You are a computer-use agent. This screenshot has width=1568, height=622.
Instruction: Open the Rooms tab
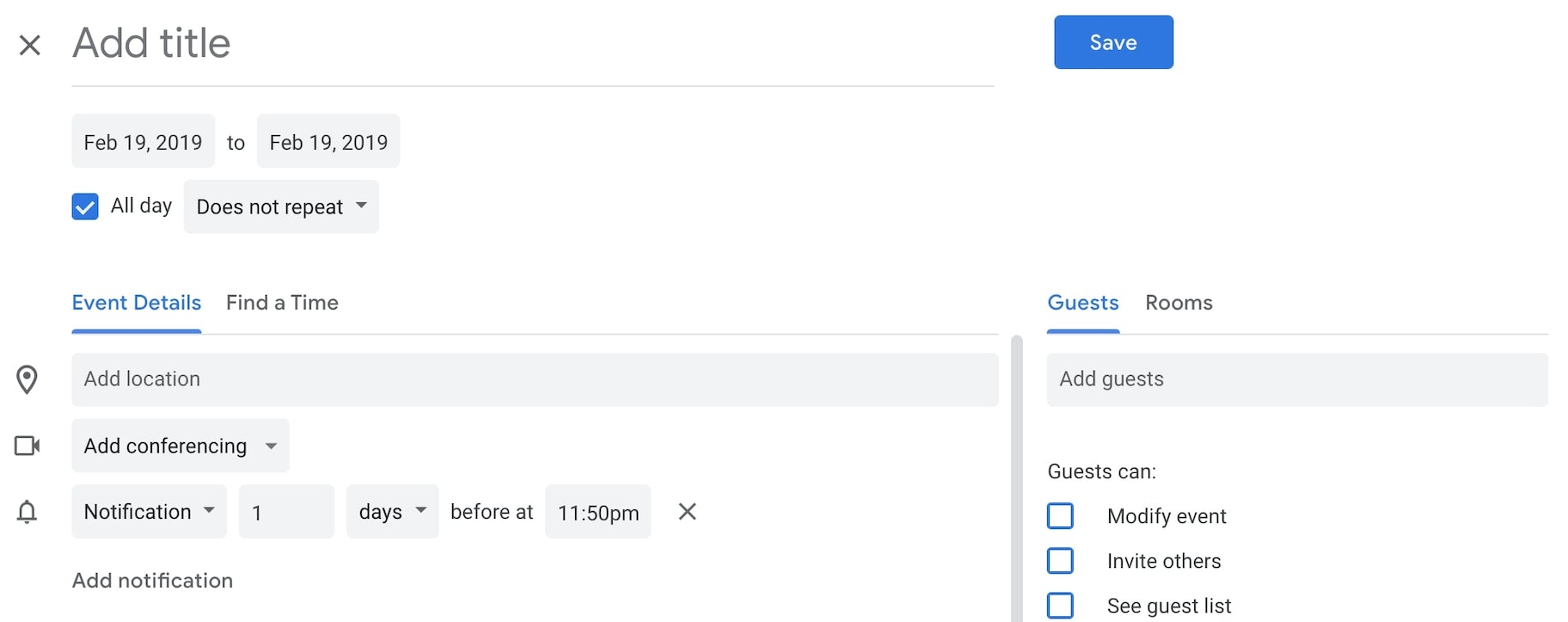[x=1179, y=303]
